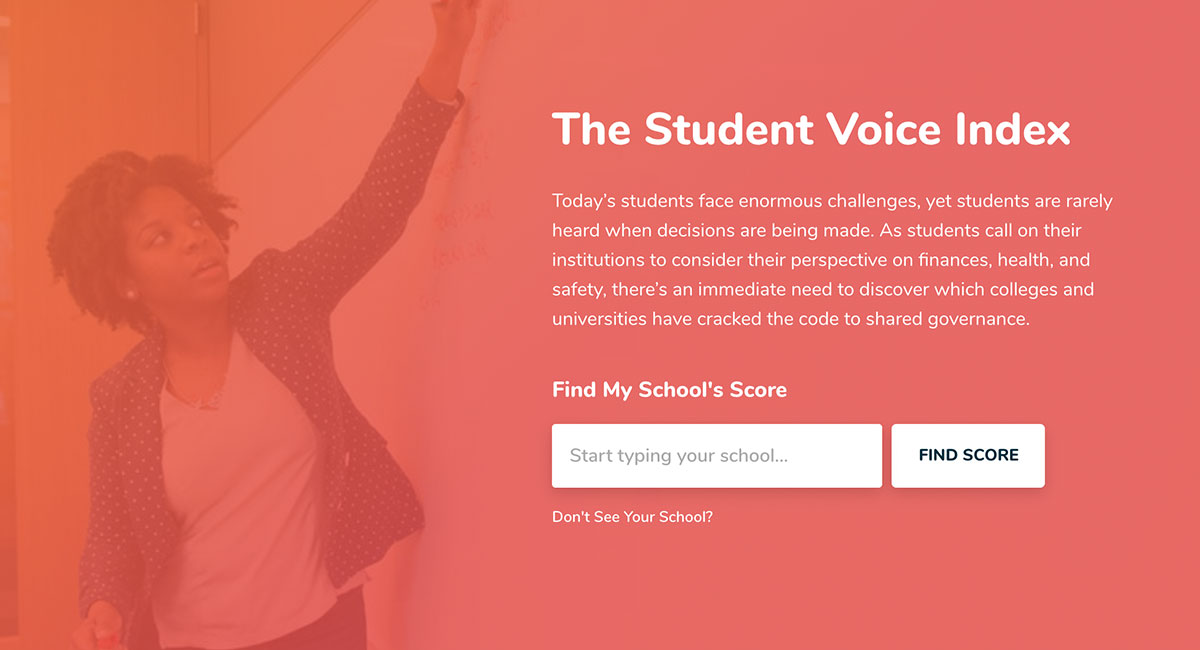Click the Find My School's Score label
Screen dimensions: 1200x650
click(669, 390)
